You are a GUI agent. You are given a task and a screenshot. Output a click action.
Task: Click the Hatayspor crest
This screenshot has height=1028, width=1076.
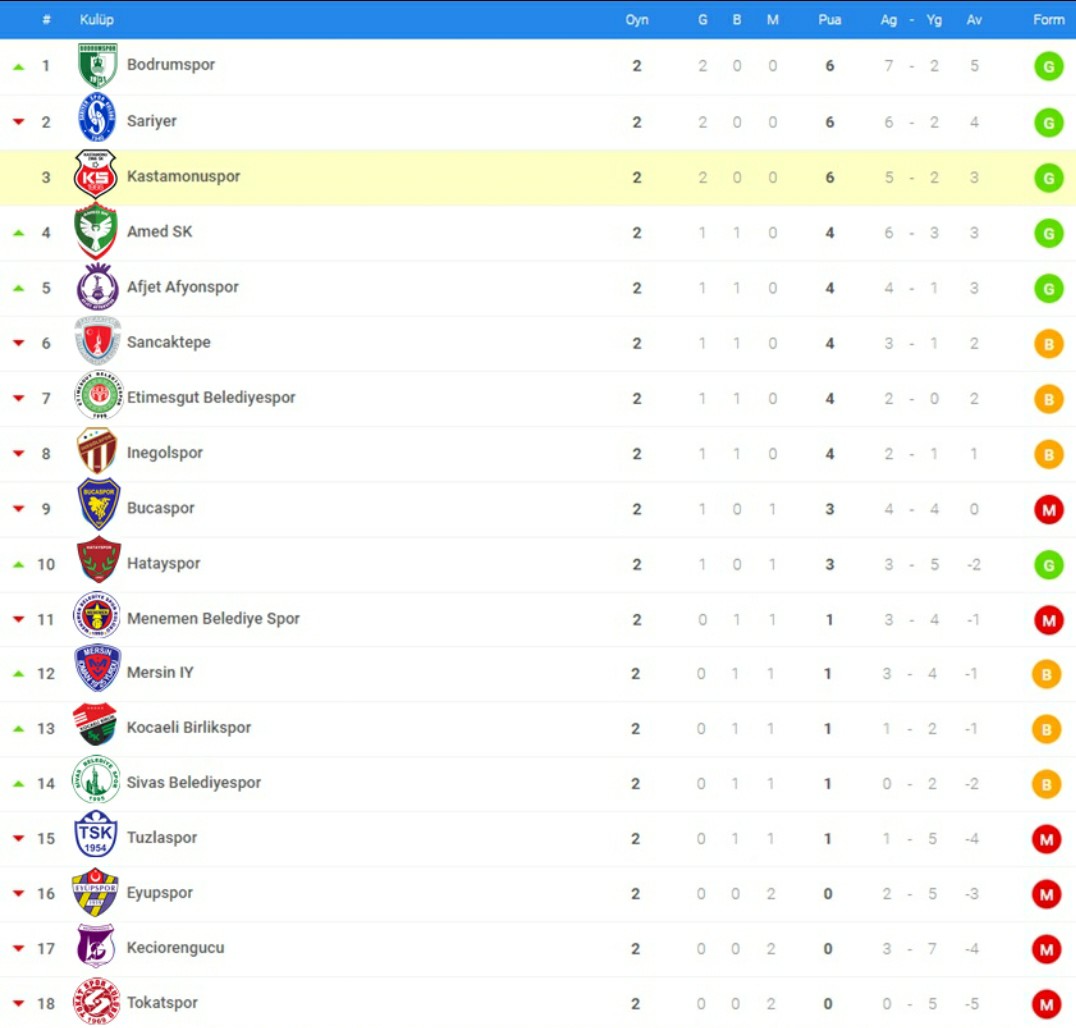pyautogui.click(x=99, y=560)
